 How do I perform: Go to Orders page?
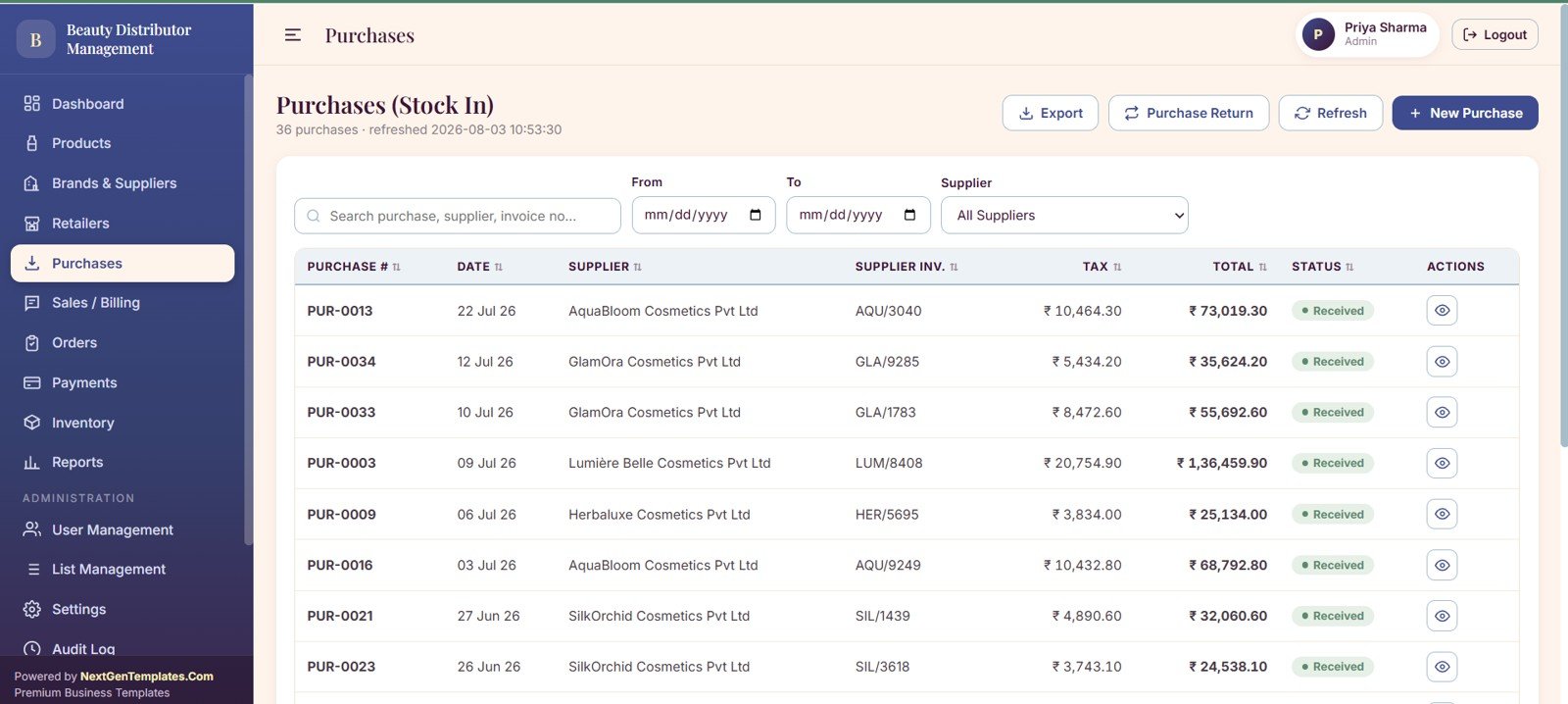pos(122,343)
